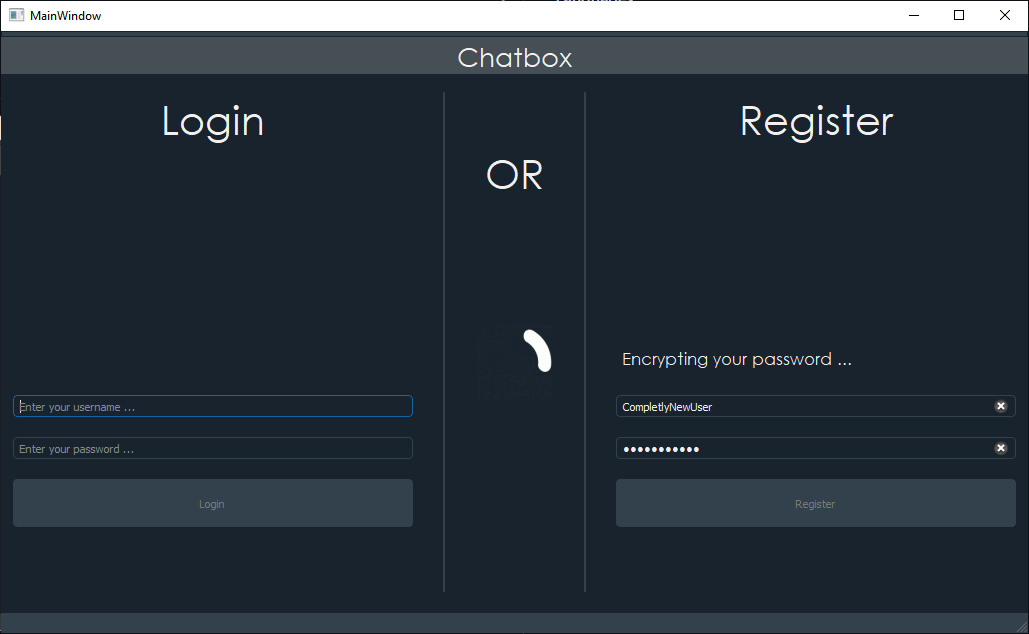Click the login username input field
Viewport: 1029px width, 634px height.
coord(213,406)
